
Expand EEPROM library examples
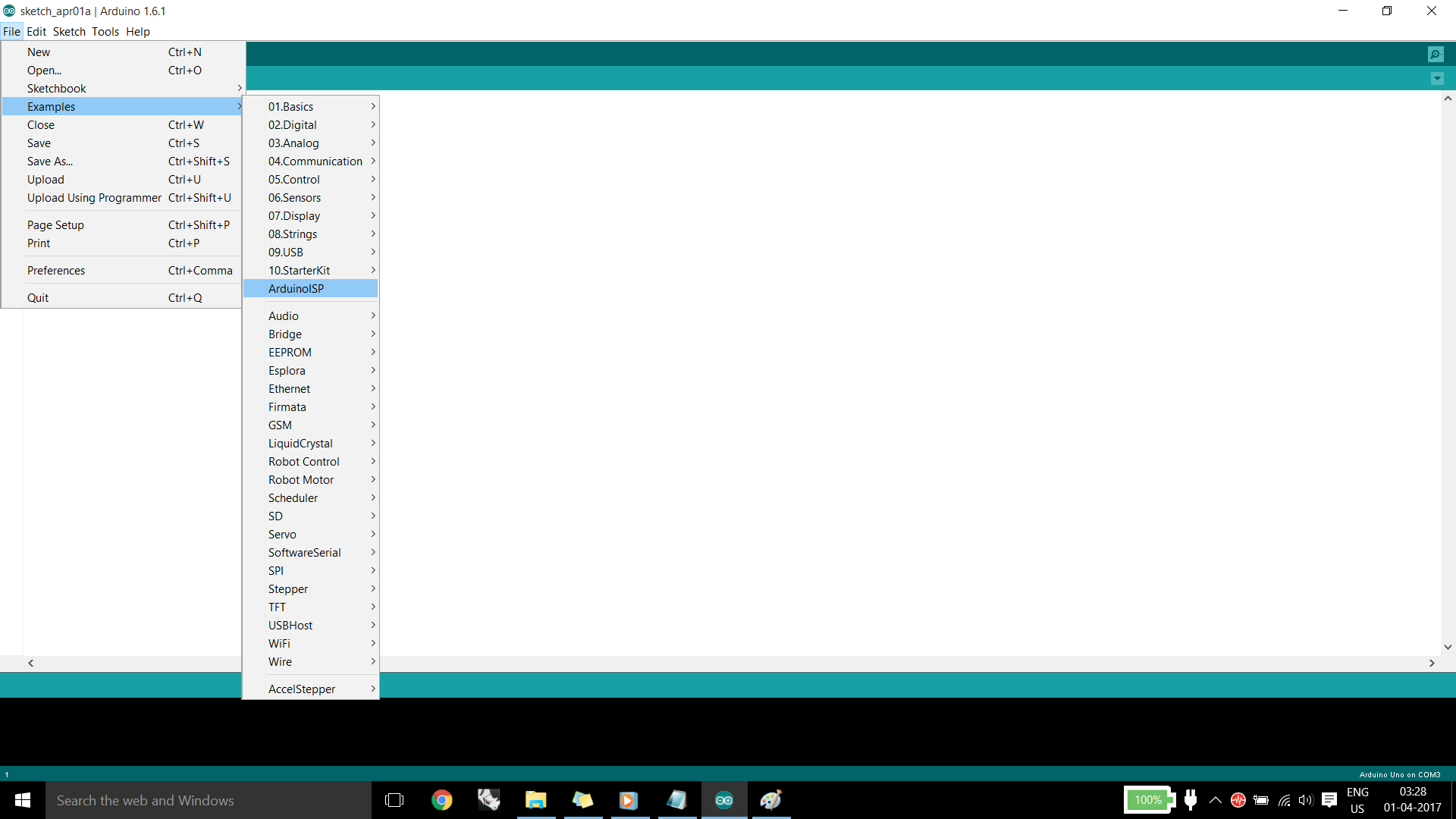311,353
